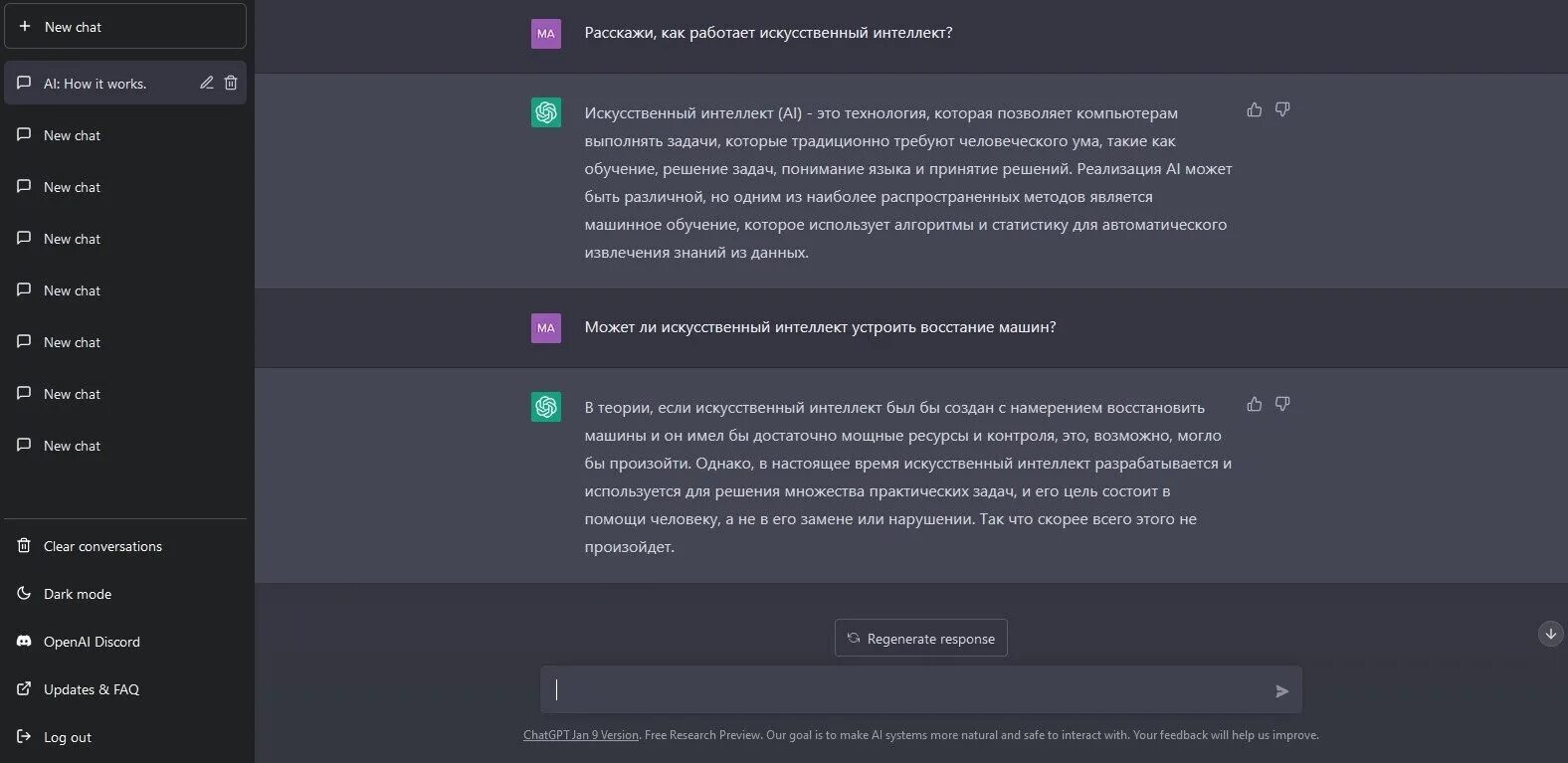The image size is (1568, 763).
Task: Regenerate response
Action: (x=921, y=639)
